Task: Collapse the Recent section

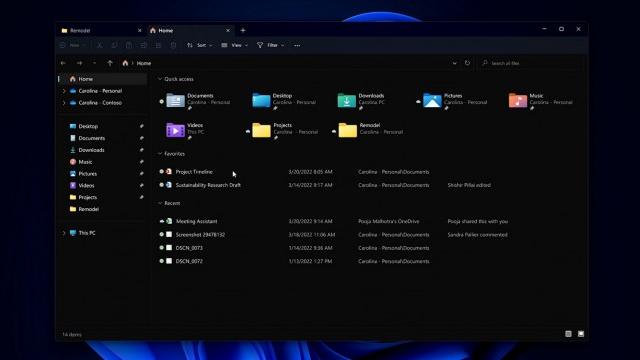Action: (x=160, y=203)
